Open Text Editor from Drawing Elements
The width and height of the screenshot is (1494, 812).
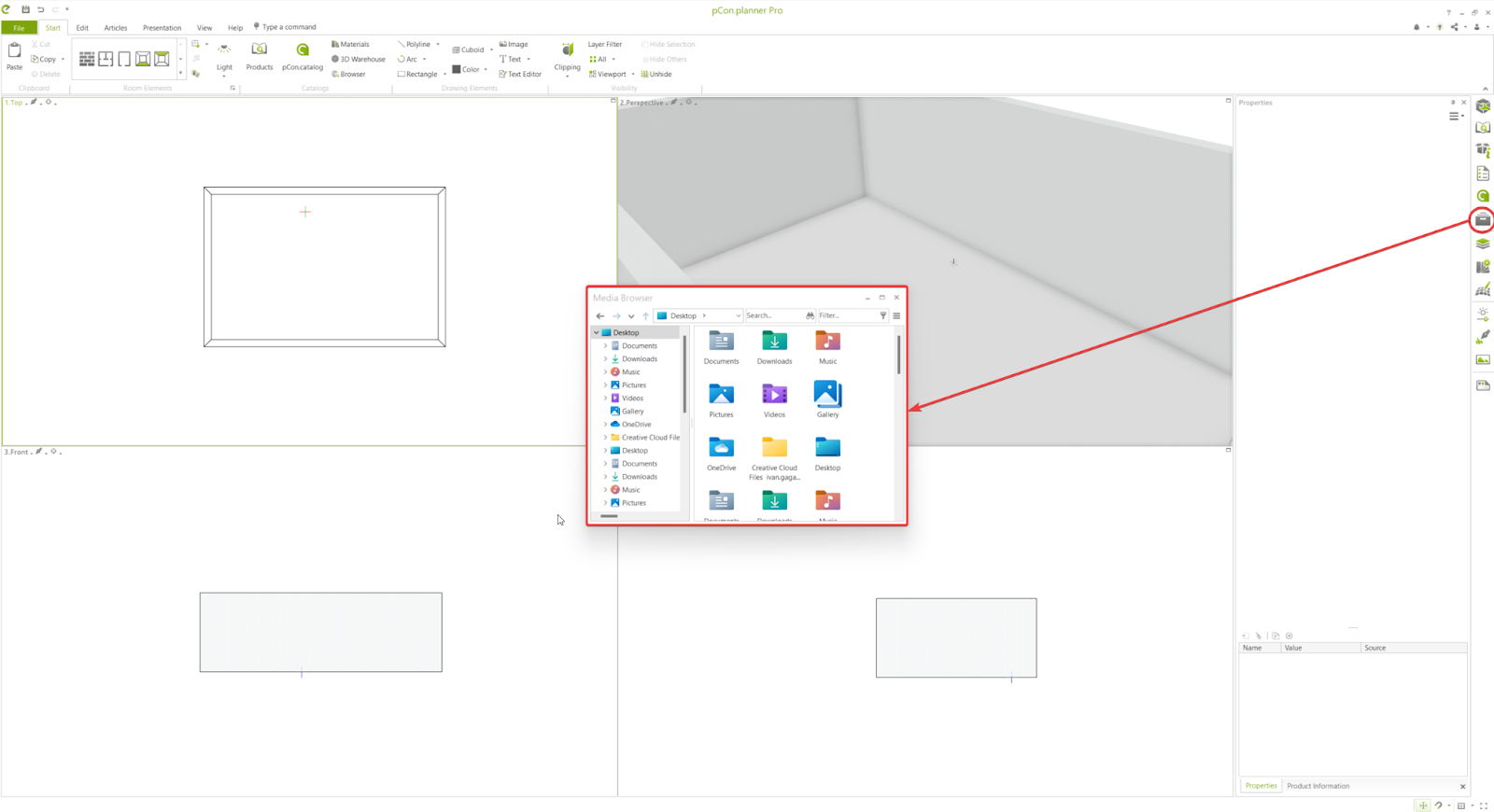click(520, 74)
